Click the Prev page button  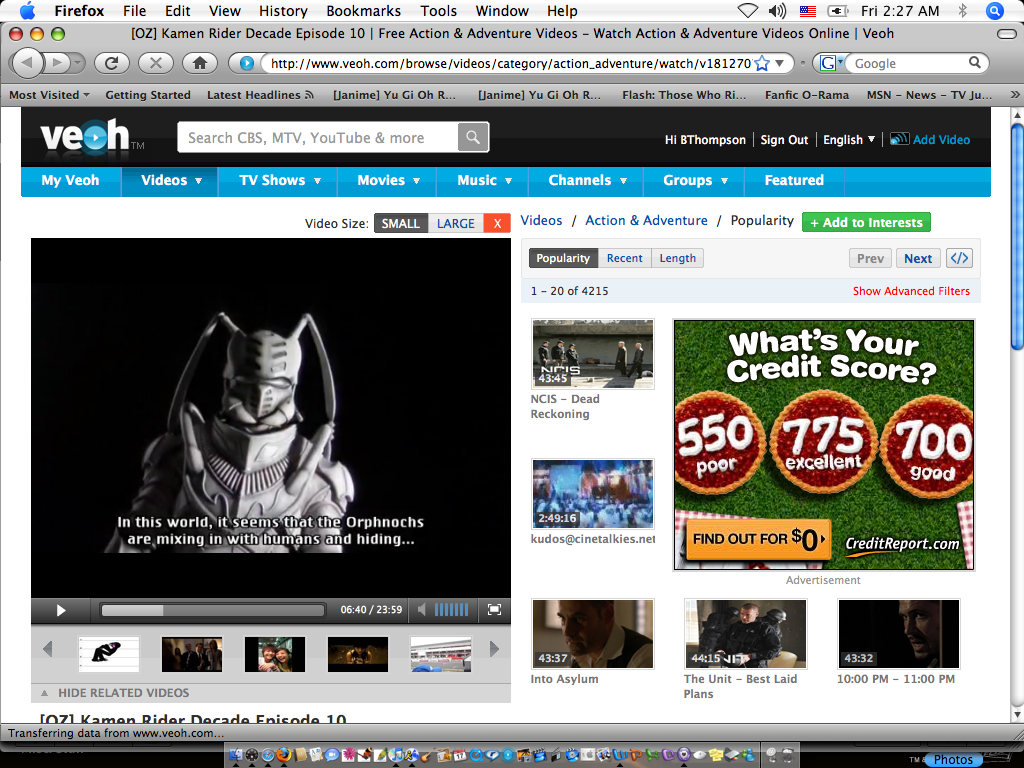870,258
